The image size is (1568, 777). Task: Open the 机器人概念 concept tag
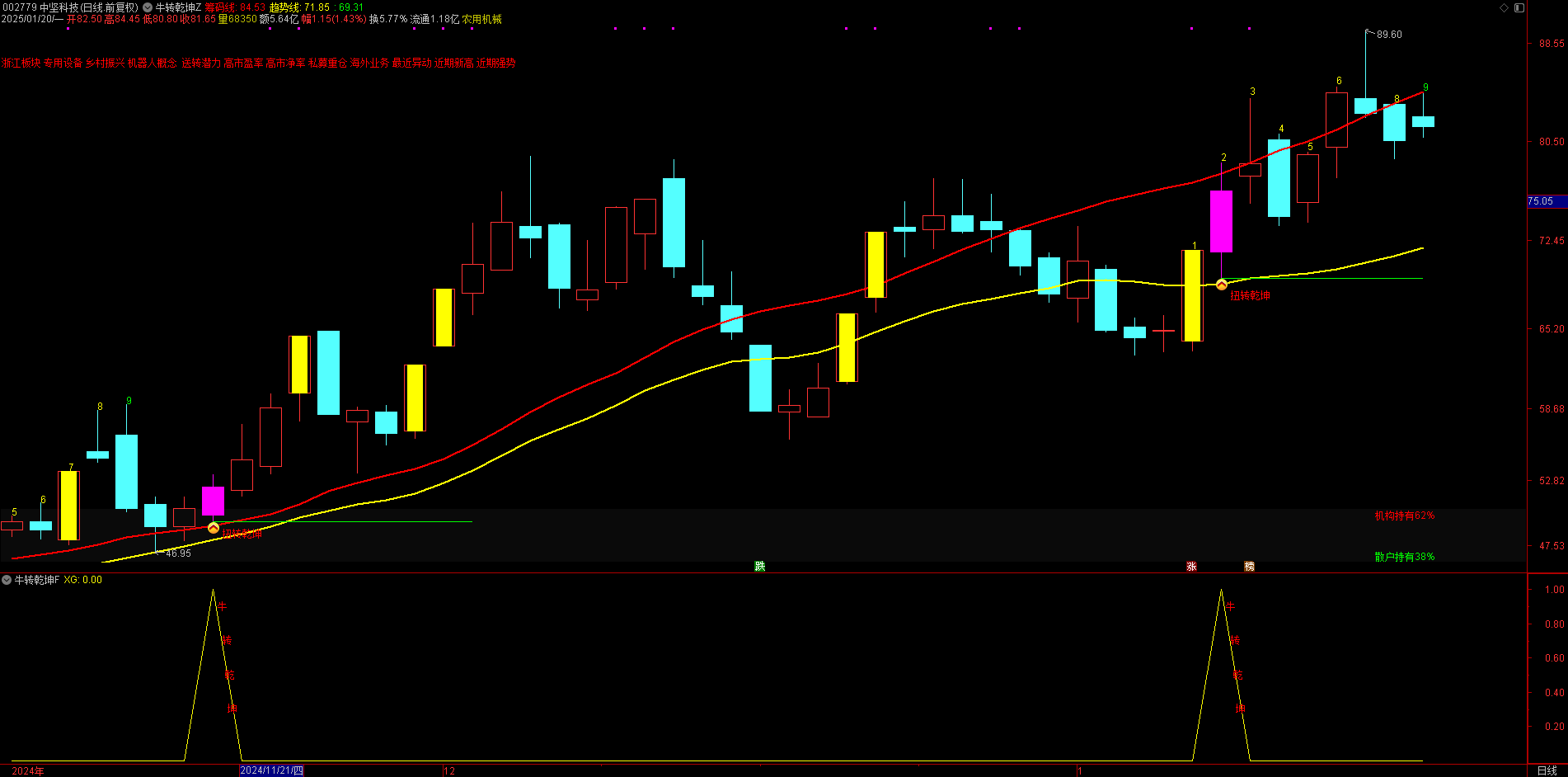pyautogui.click(x=153, y=63)
